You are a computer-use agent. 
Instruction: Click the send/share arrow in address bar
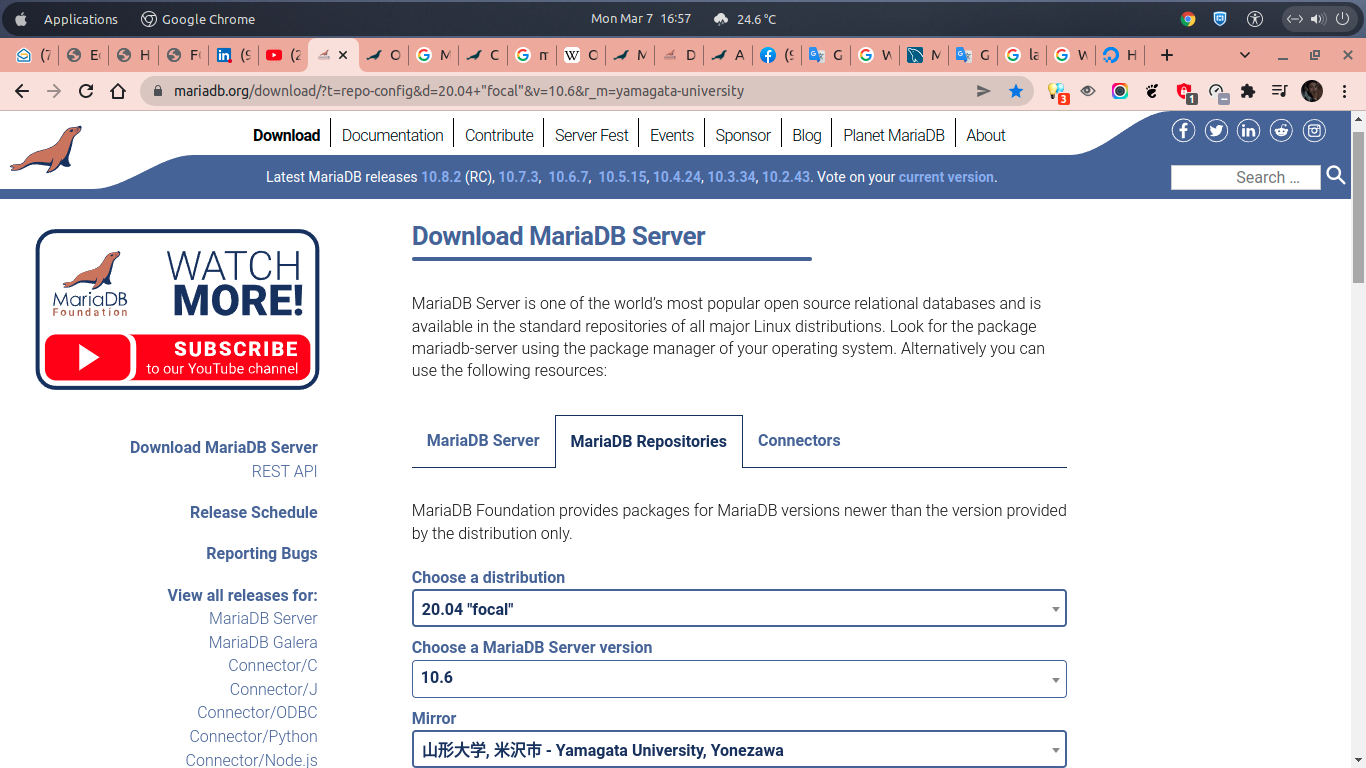pyautogui.click(x=984, y=91)
